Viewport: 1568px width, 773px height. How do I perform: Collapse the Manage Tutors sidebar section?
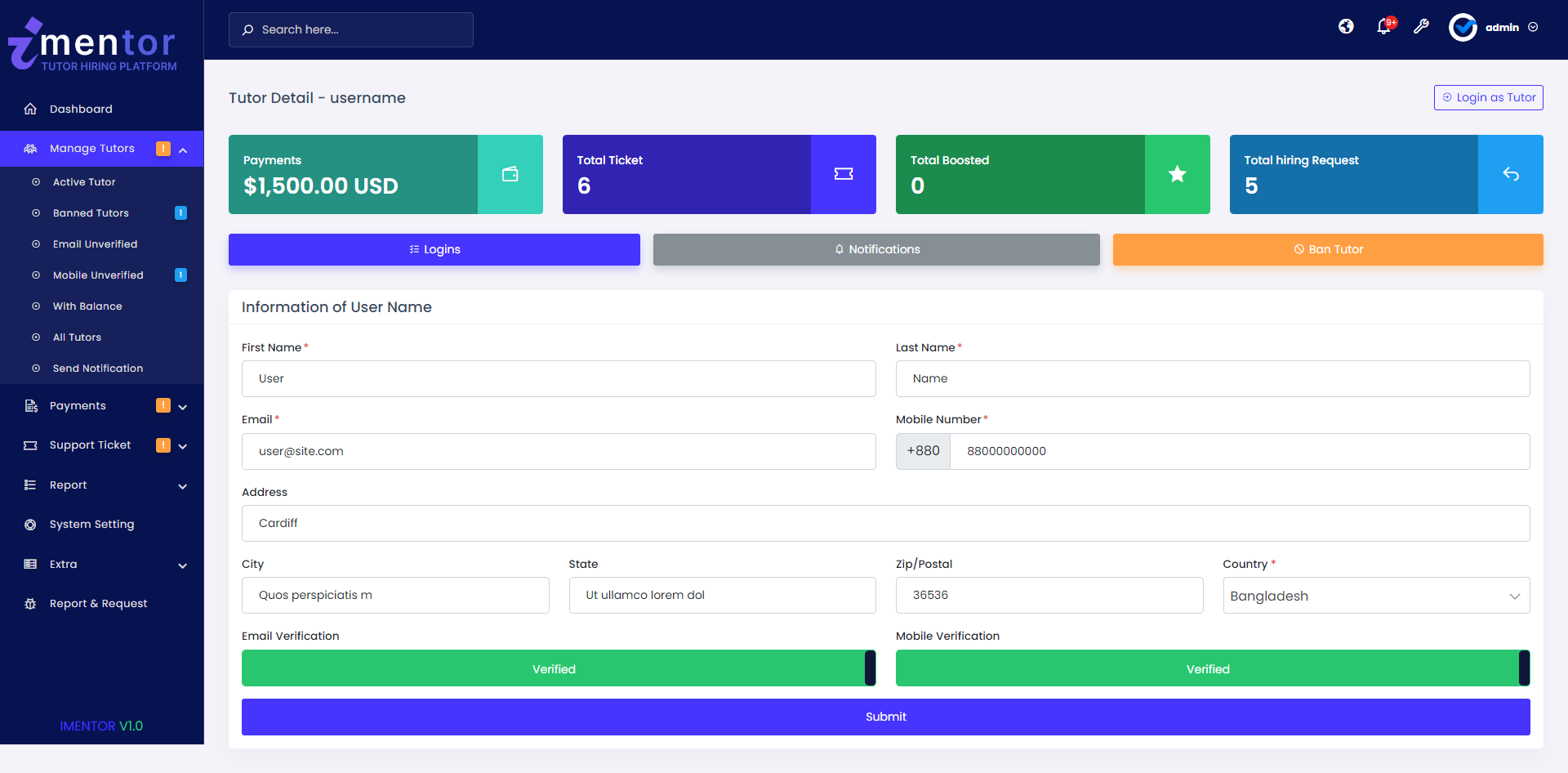183,149
